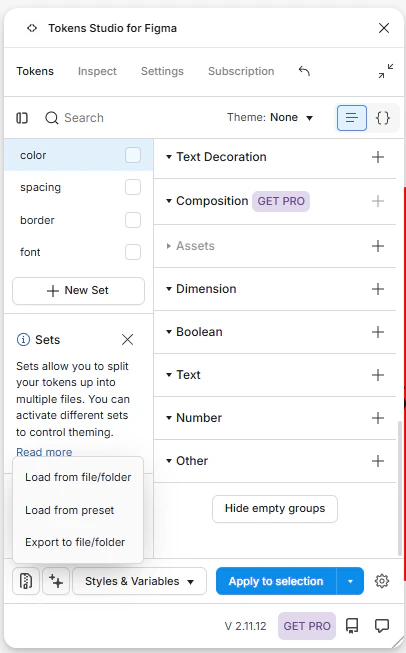Screen dimensions: 406x653
Task: Switch to JSON view braces icon
Action: click(x=383, y=118)
